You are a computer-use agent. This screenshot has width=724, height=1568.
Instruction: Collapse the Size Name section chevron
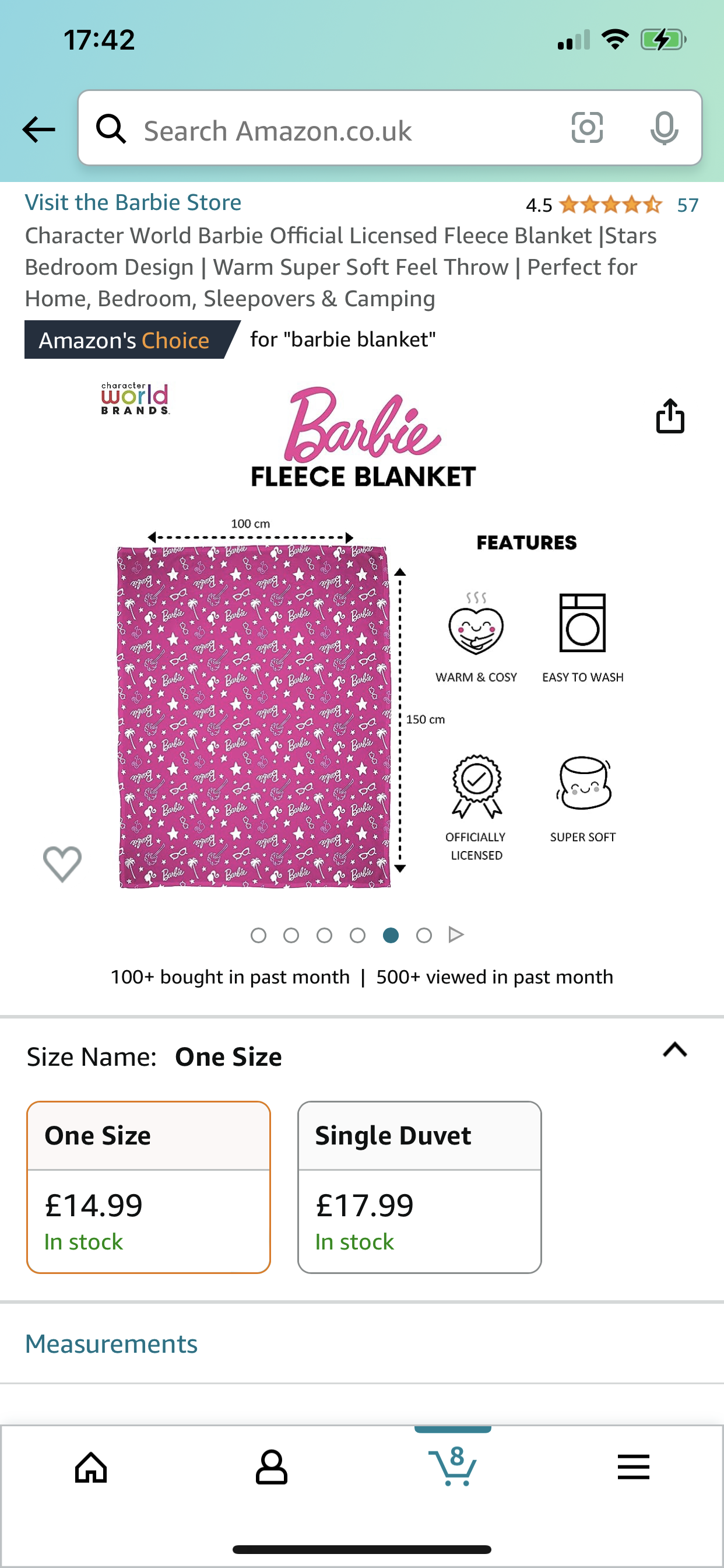(674, 1050)
